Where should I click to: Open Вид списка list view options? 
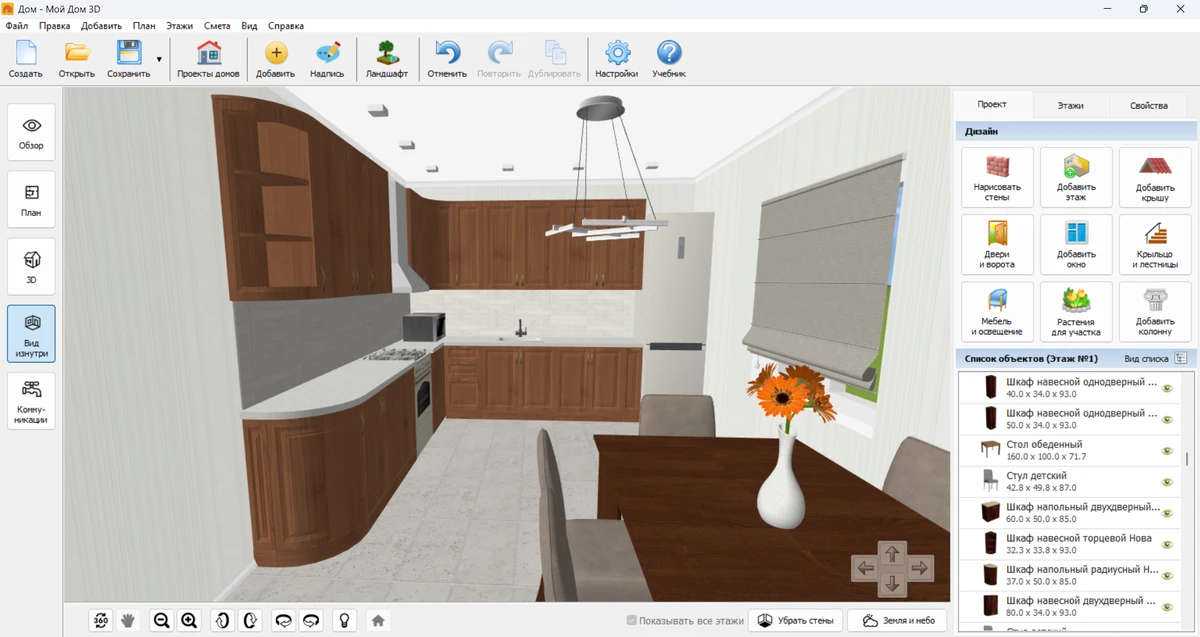[1180, 358]
